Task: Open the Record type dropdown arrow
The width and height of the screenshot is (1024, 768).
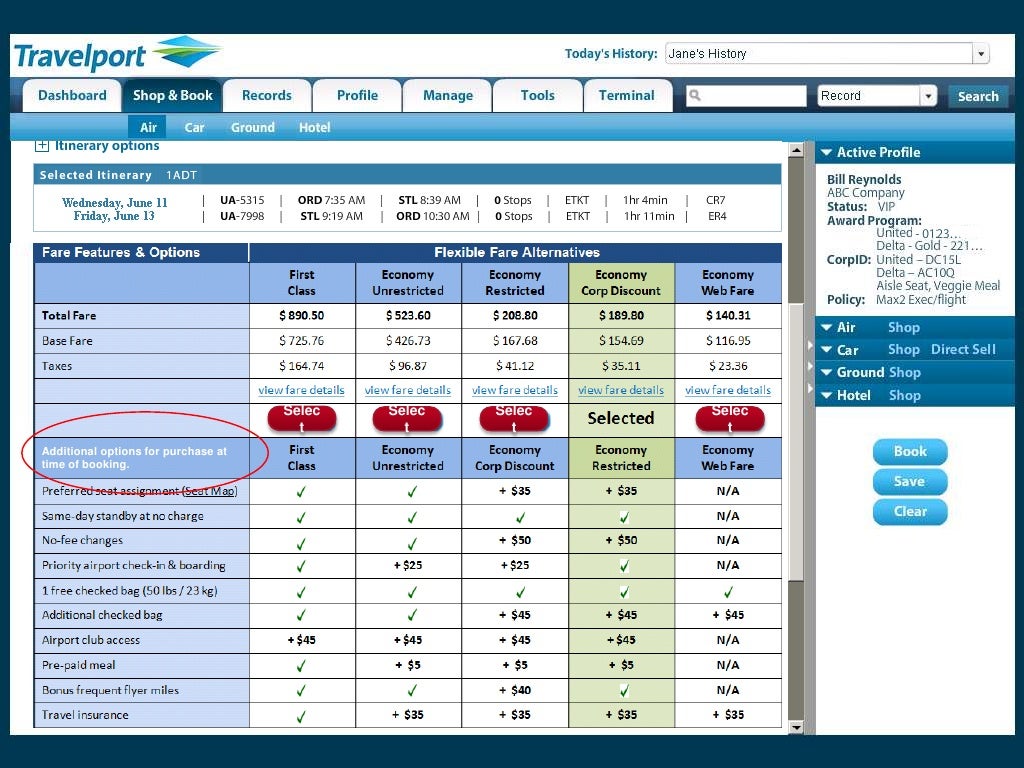Action: coord(928,96)
